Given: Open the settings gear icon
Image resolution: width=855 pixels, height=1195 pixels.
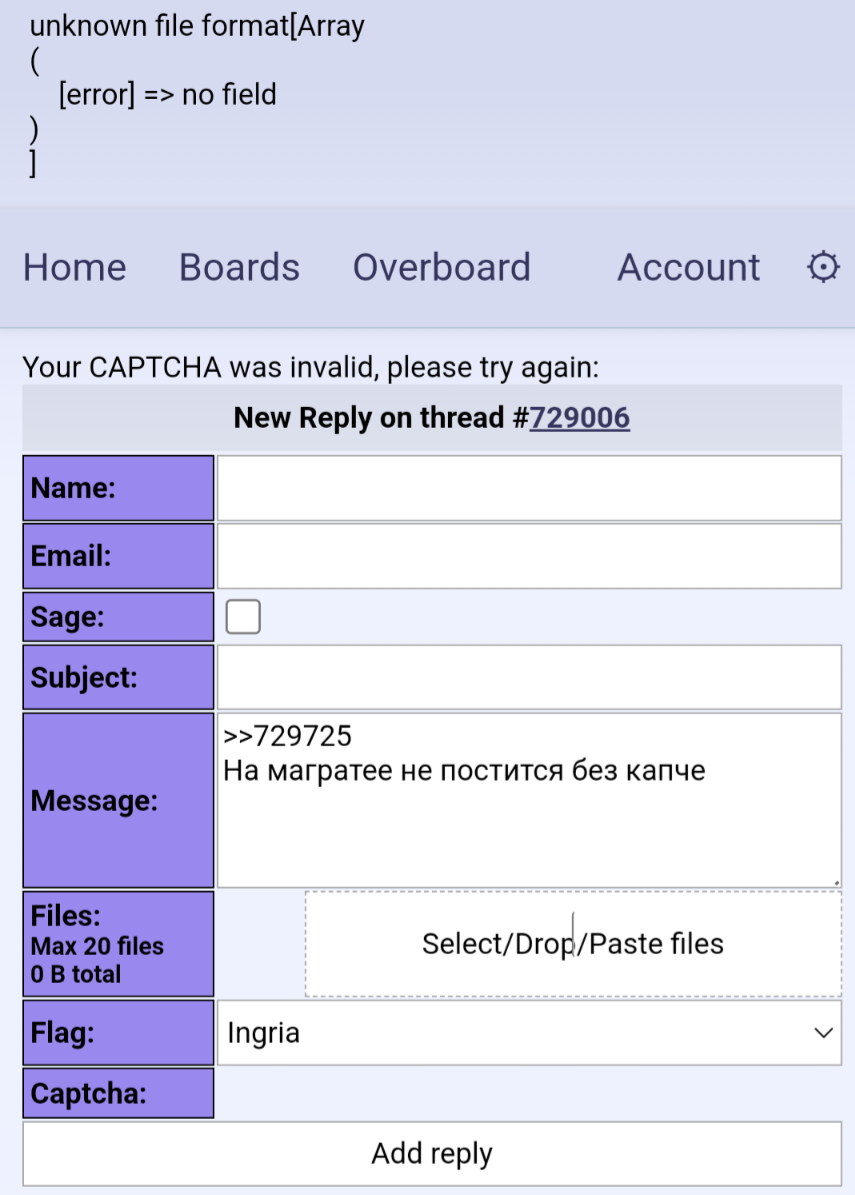Looking at the screenshot, I should 823,268.
